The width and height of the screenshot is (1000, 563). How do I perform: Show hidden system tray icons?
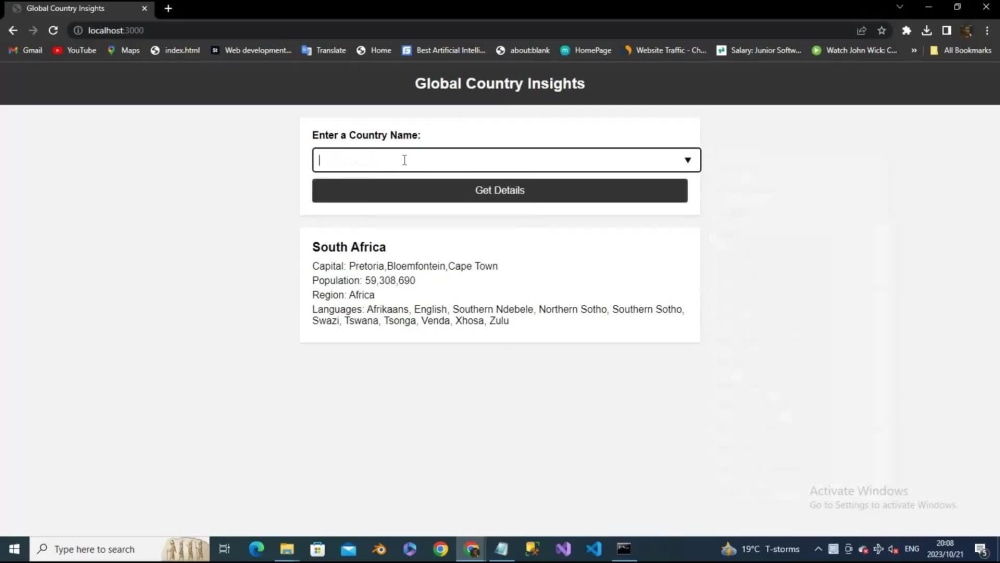818,549
